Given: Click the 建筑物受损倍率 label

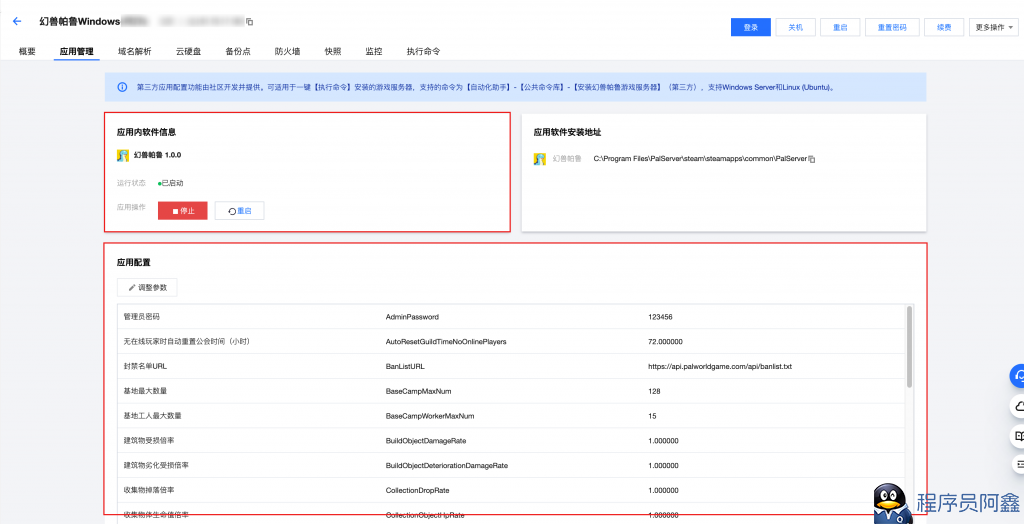Looking at the screenshot, I should [149, 441].
